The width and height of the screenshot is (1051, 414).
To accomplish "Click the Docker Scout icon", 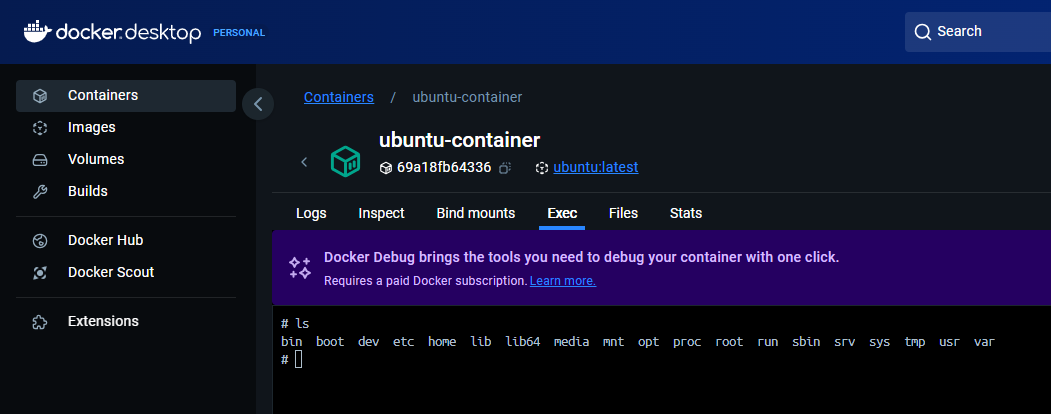I will coord(40,273).
